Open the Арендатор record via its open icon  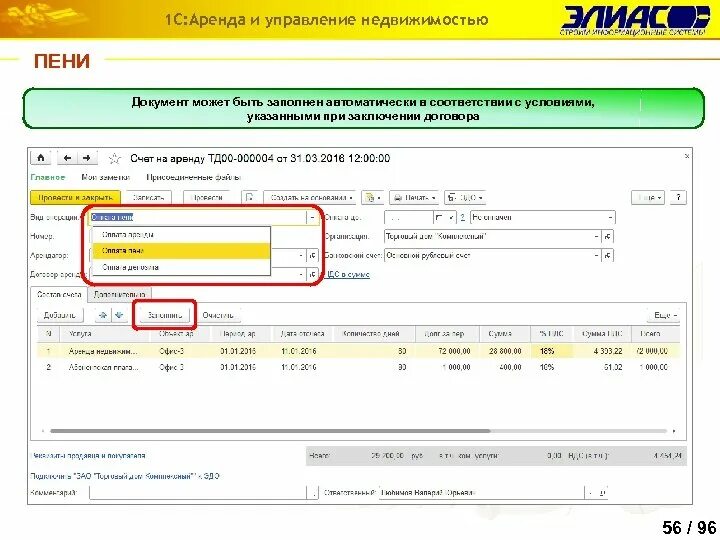coord(312,255)
